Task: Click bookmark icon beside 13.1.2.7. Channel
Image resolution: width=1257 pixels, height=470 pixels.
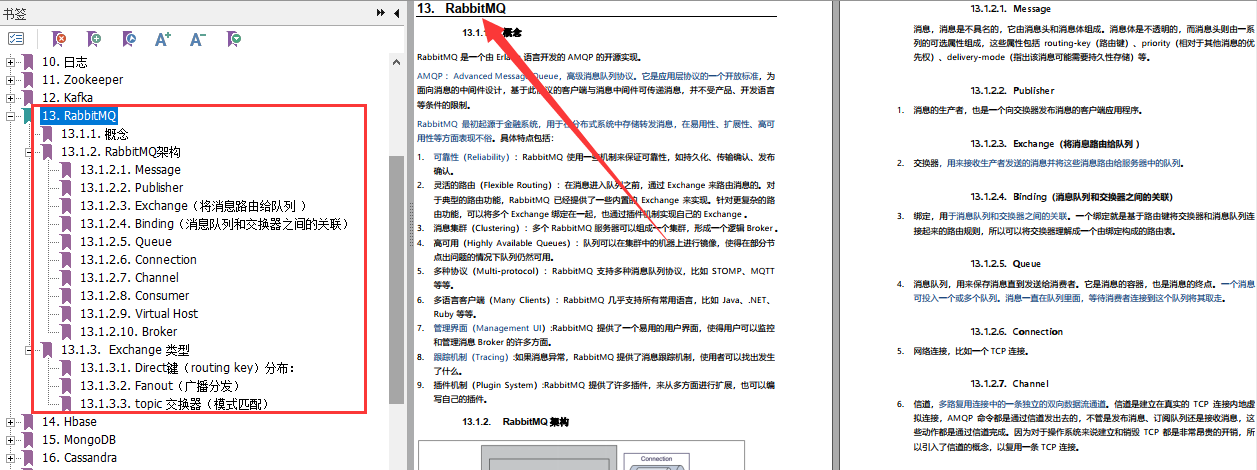Action: pyautogui.click(x=67, y=278)
